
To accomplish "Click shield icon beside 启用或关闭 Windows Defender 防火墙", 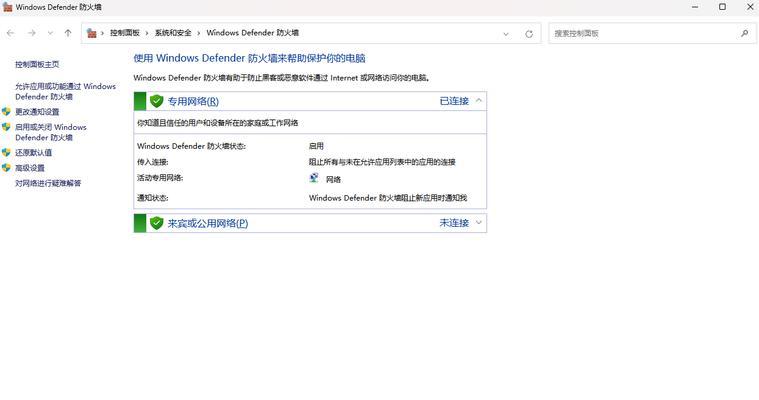I will click(6, 127).
